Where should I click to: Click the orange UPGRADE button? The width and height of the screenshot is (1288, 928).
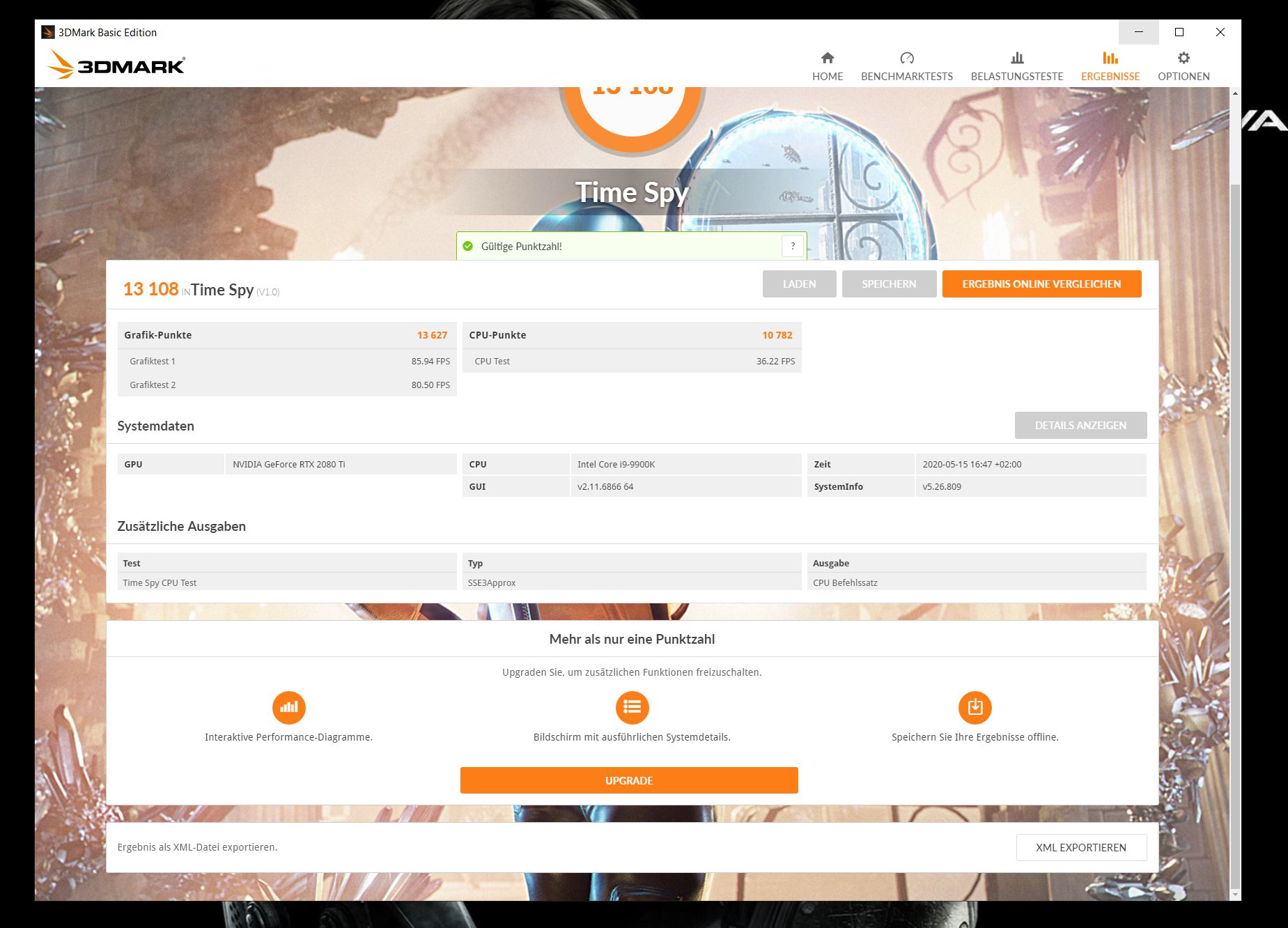click(629, 780)
